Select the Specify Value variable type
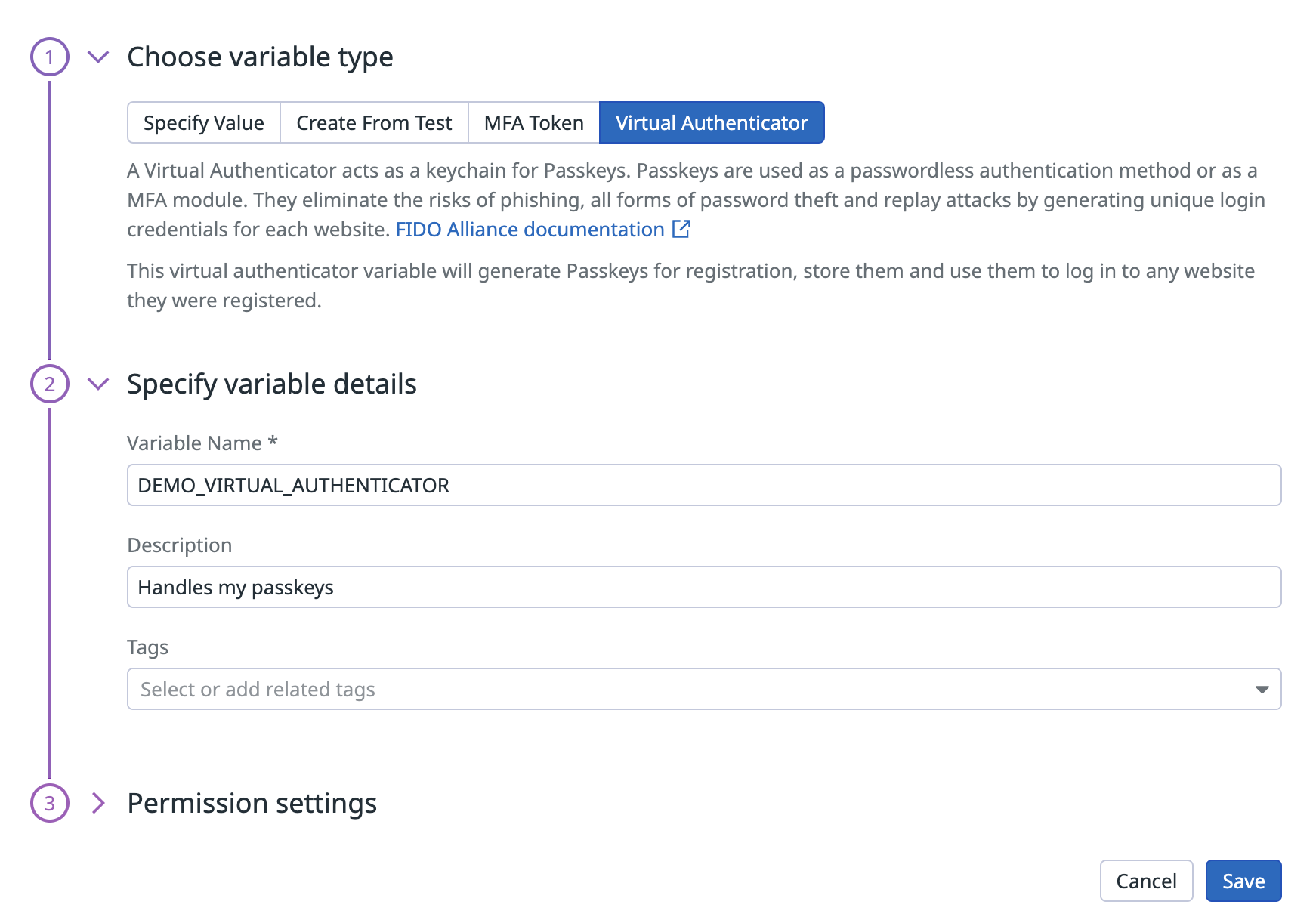 tap(204, 122)
